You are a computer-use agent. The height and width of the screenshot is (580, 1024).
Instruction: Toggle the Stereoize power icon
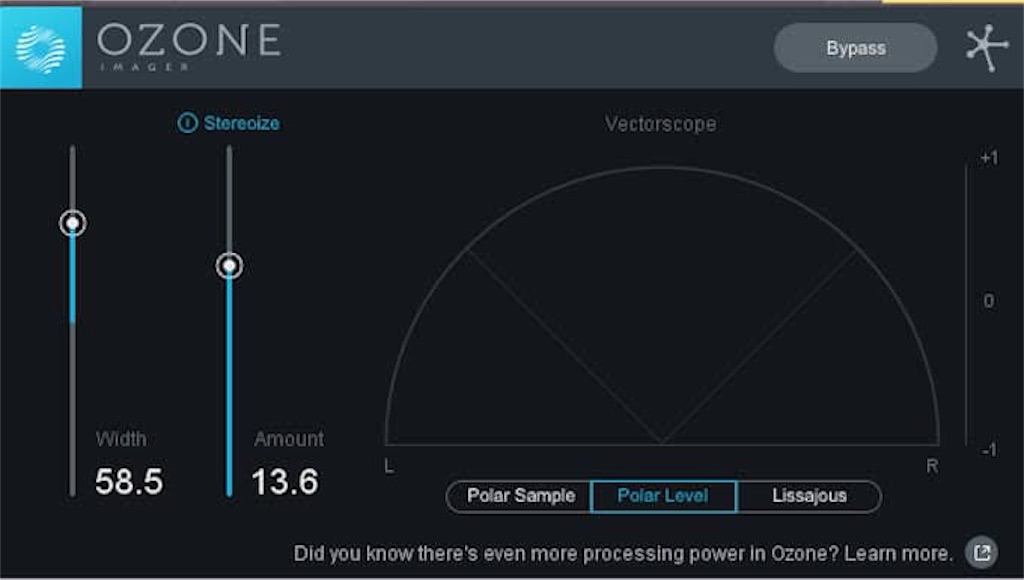click(x=187, y=123)
